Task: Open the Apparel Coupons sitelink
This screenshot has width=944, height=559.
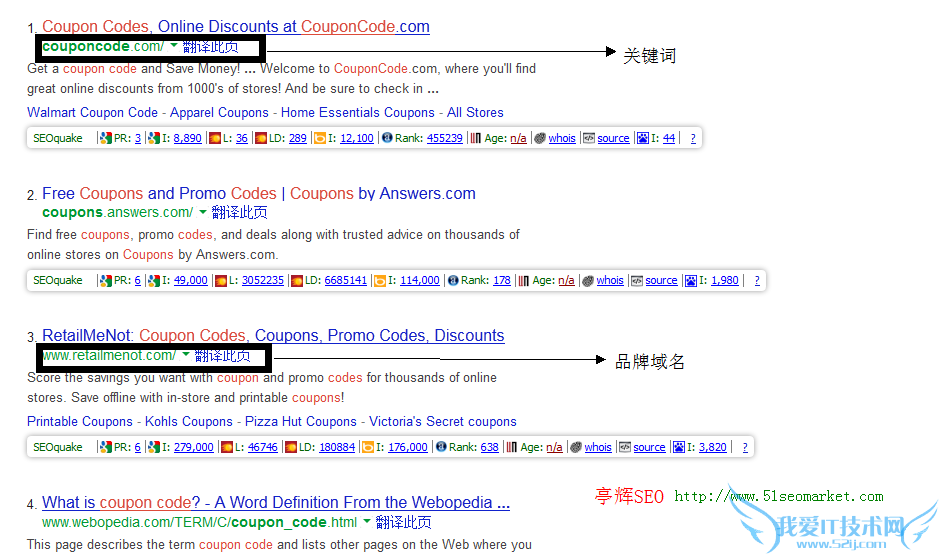Action: pos(219,113)
